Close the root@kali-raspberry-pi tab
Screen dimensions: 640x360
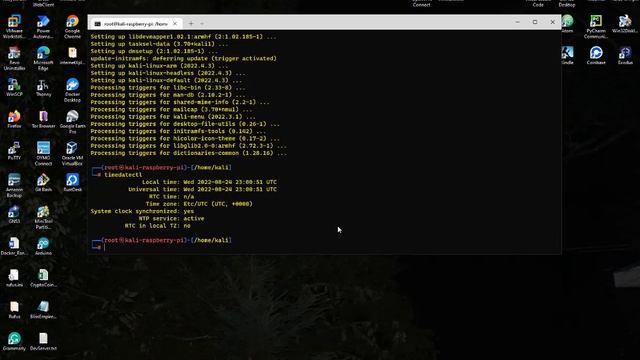[x=175, y=24]
